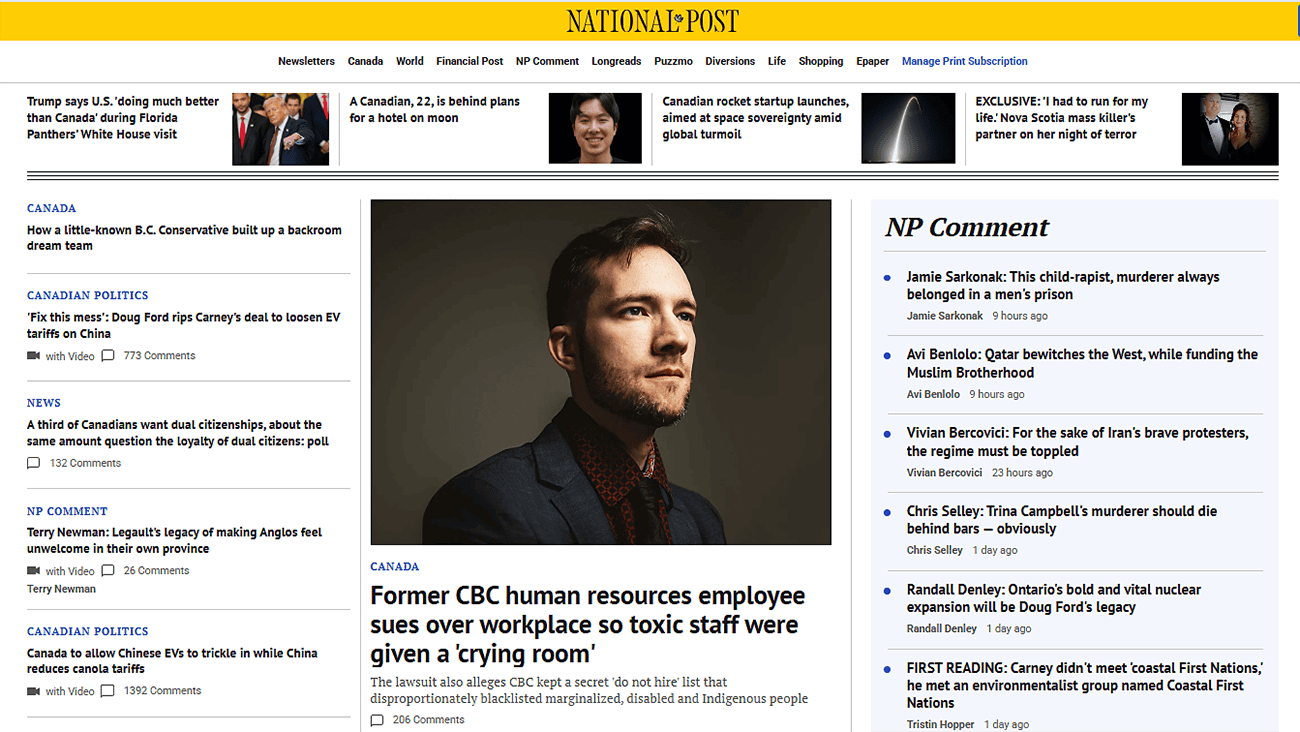
Task: Click the Trump White House visit photo
Action: click(281, 128)
